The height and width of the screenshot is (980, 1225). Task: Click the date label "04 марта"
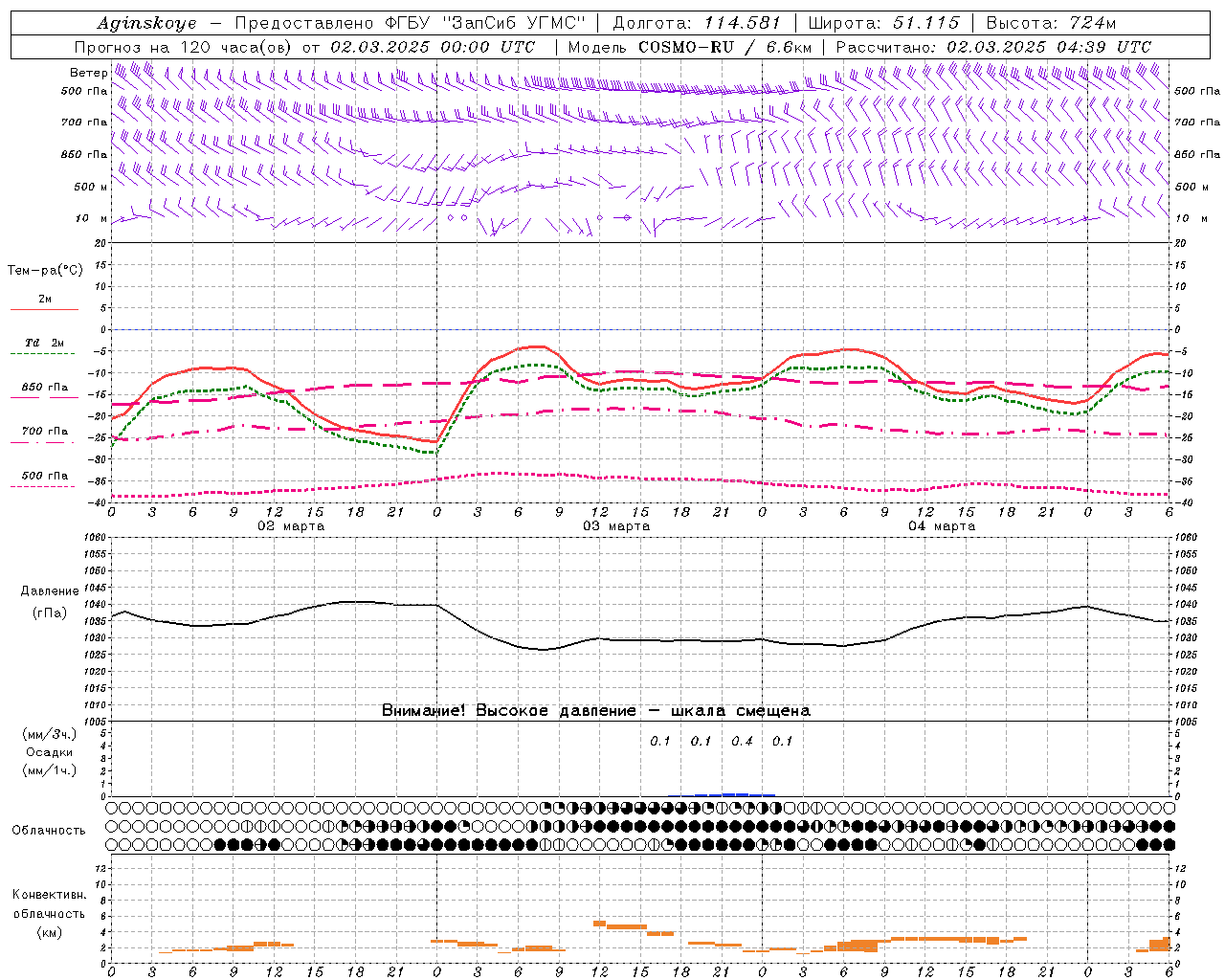click(x=942, y=526)
